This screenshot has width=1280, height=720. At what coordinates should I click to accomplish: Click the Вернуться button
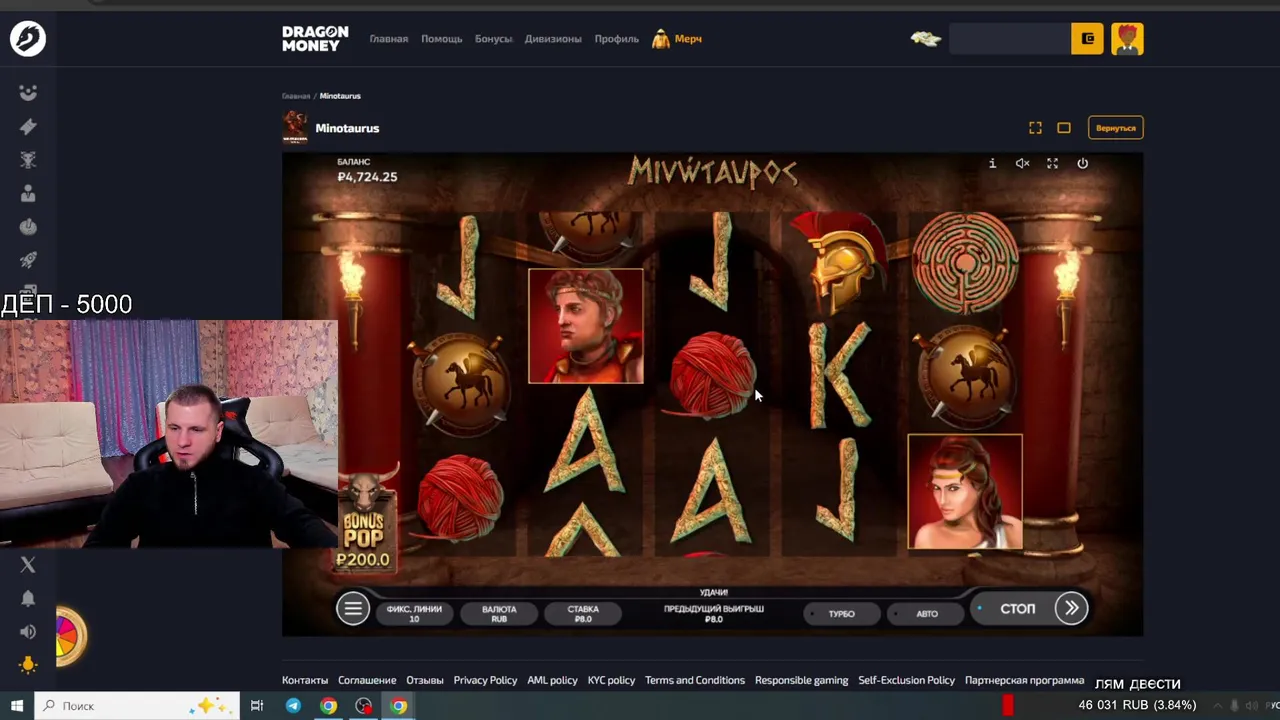tap(1115, 128)
